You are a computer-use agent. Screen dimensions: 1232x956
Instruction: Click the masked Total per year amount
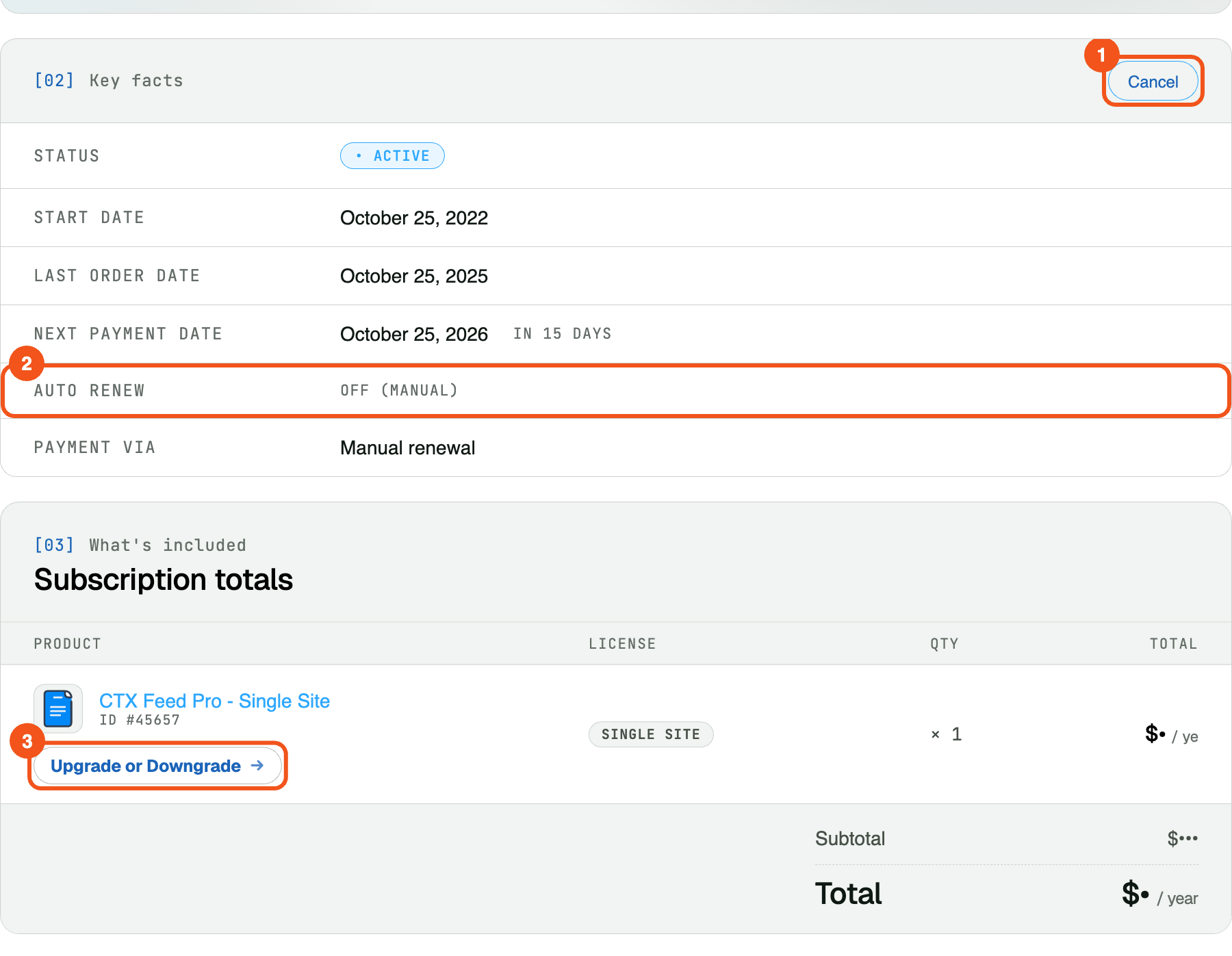(1160, 894)
